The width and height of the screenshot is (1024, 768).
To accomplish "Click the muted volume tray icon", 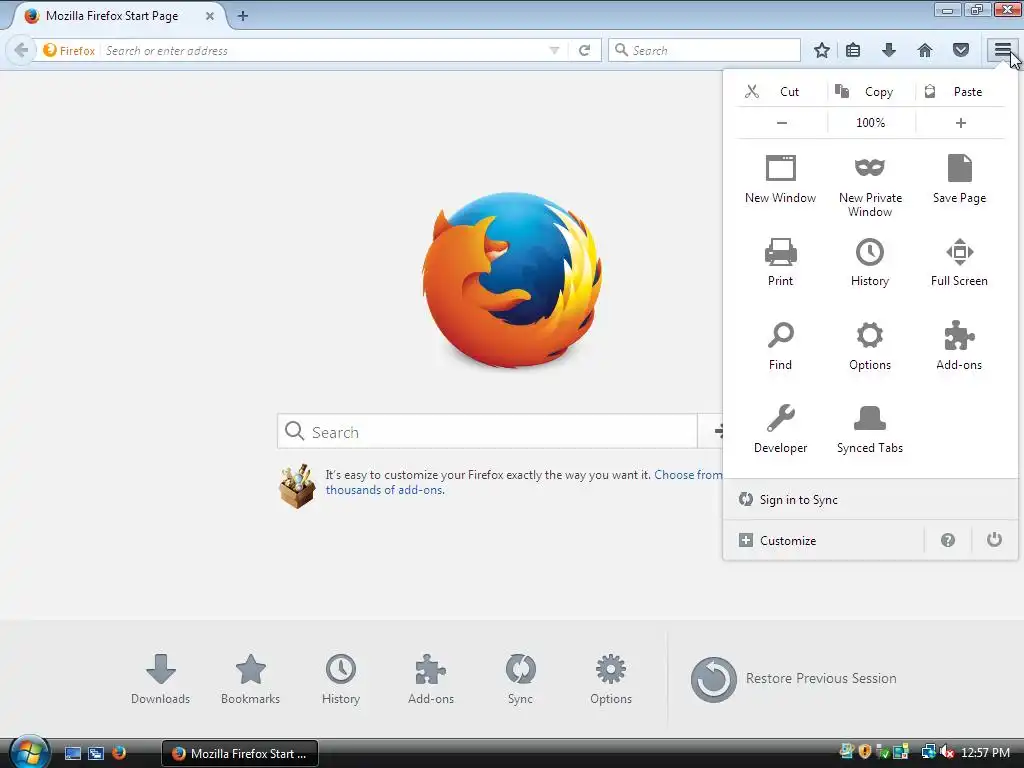I will click(947, 752).
